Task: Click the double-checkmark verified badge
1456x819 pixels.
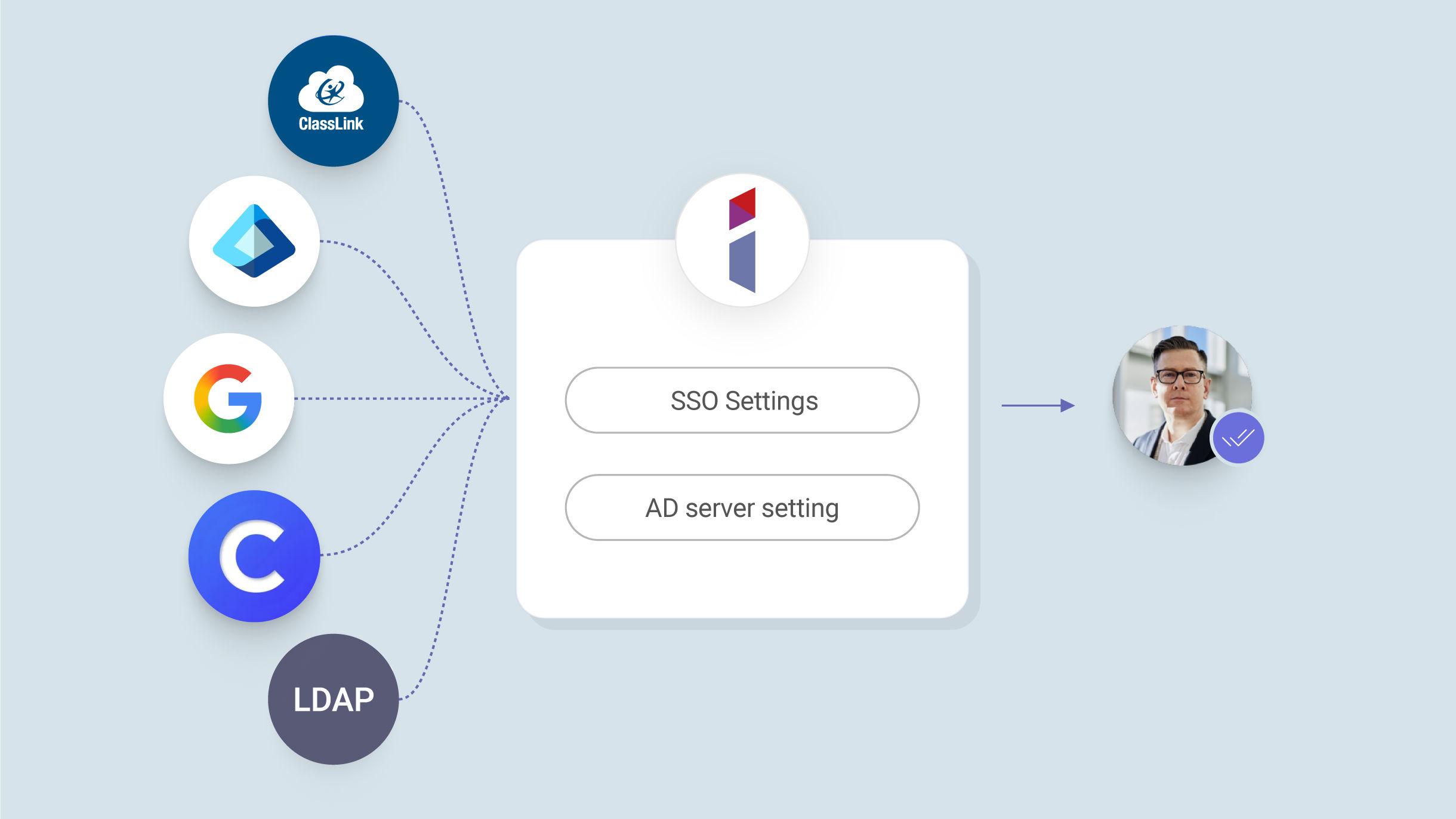Action: tap(1238, 438)
